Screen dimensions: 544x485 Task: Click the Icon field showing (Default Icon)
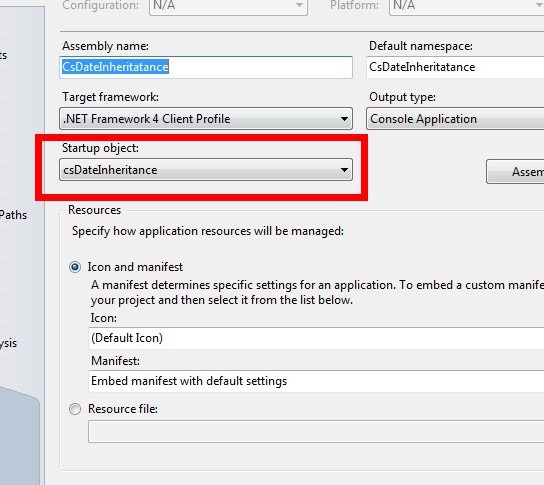[x=316, y=338]
